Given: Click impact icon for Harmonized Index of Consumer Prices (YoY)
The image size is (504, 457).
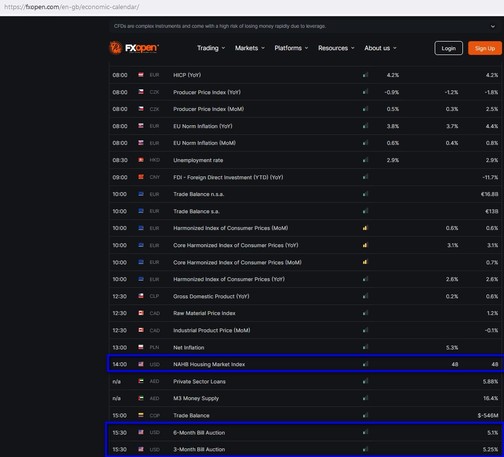Looking at the screenshot, I should click(365, 279).
